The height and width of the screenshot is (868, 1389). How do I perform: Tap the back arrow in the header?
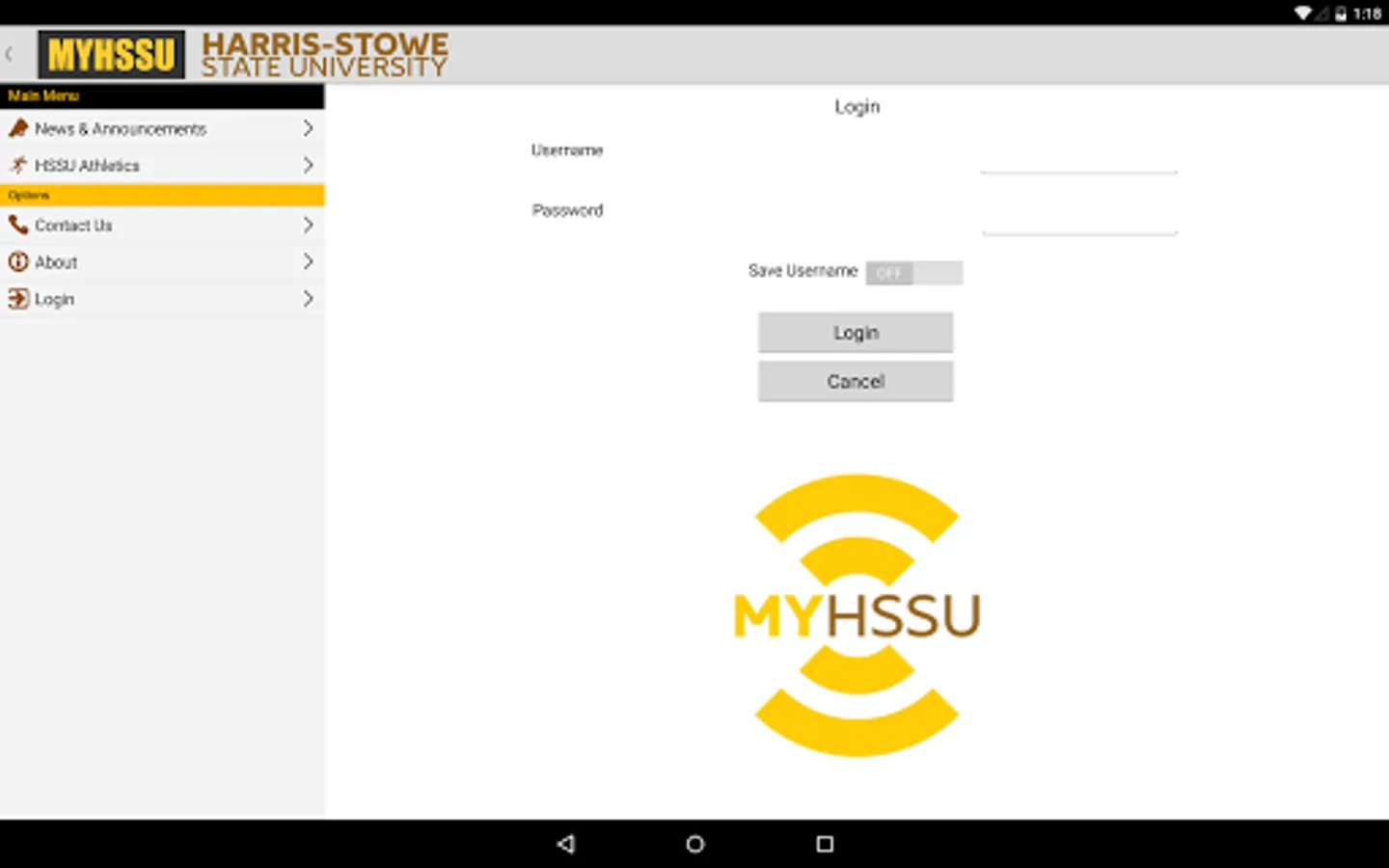9,55
